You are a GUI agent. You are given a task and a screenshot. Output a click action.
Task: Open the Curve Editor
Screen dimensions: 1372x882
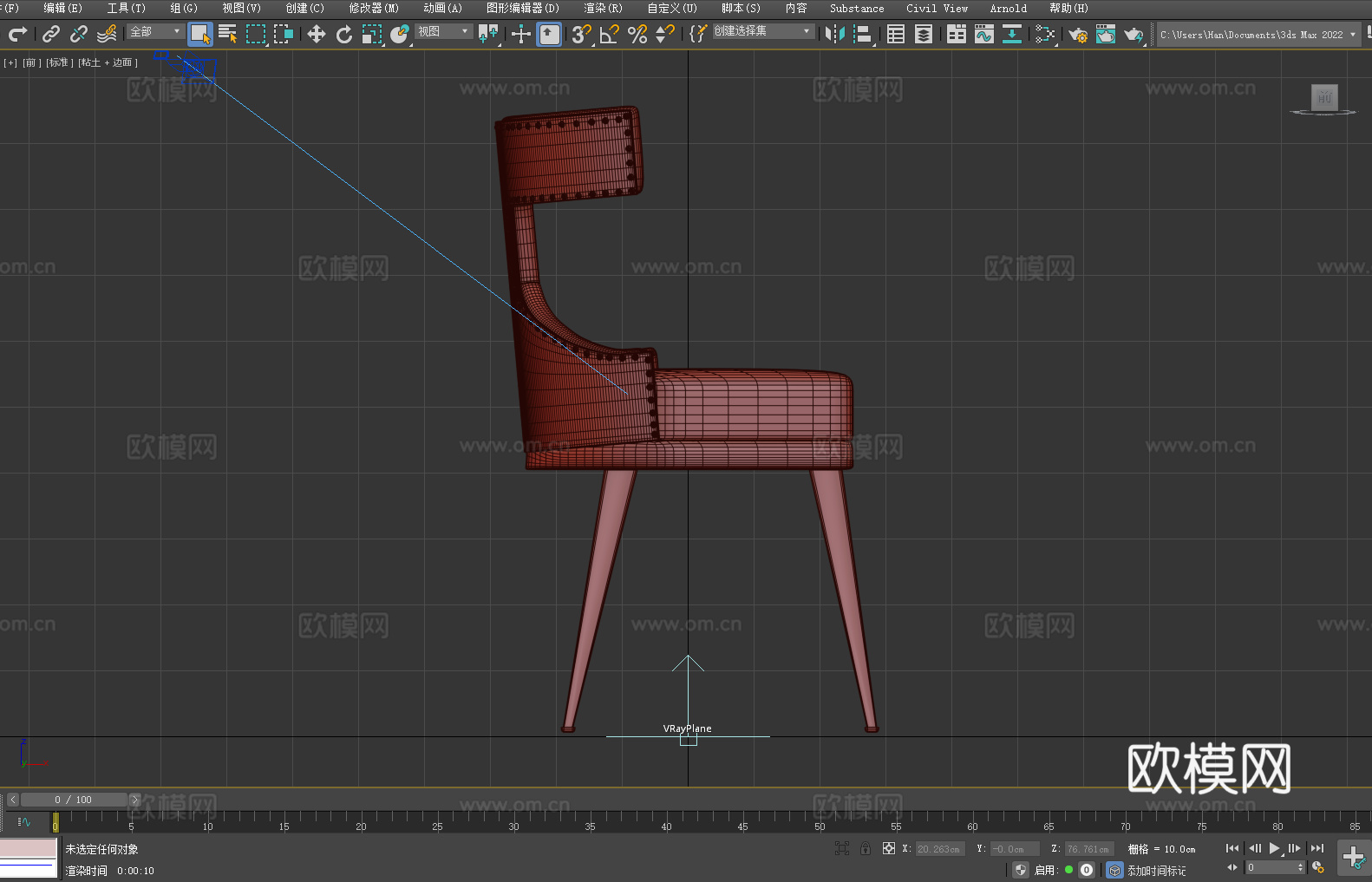(984, 34)
